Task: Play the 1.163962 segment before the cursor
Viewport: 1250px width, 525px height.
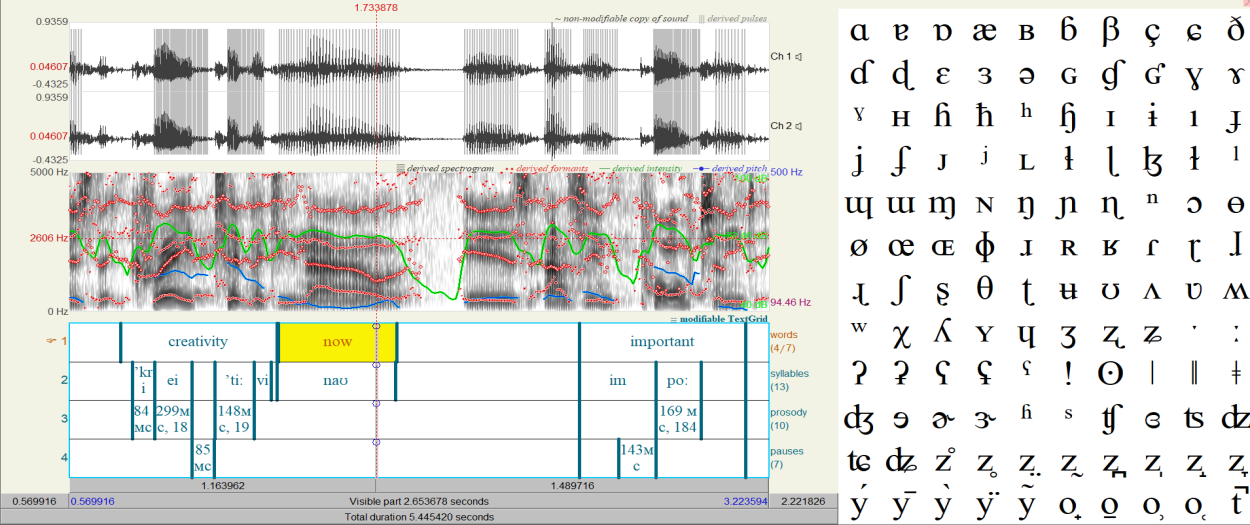Action: [222, 485]
